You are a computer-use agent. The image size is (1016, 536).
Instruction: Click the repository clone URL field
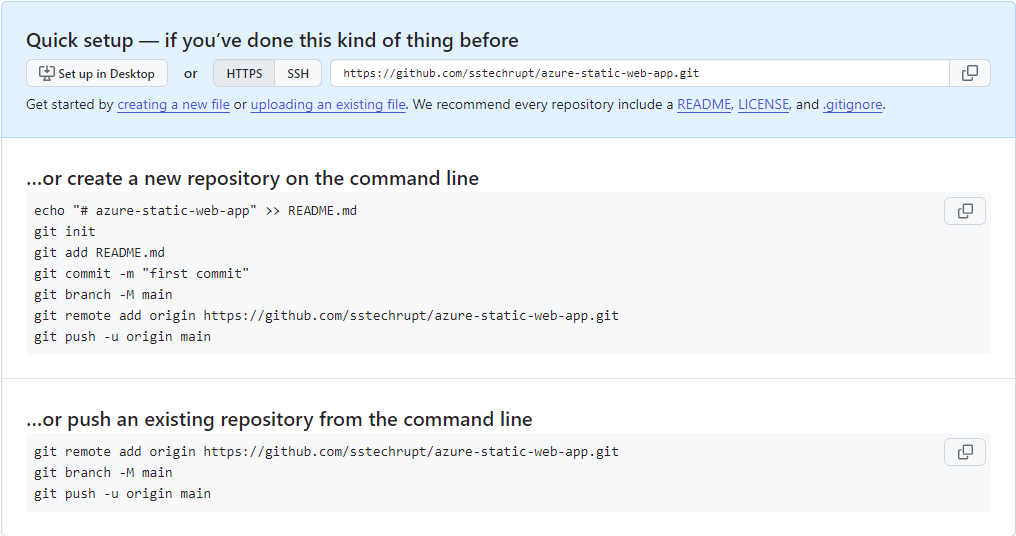click(640, 73)
